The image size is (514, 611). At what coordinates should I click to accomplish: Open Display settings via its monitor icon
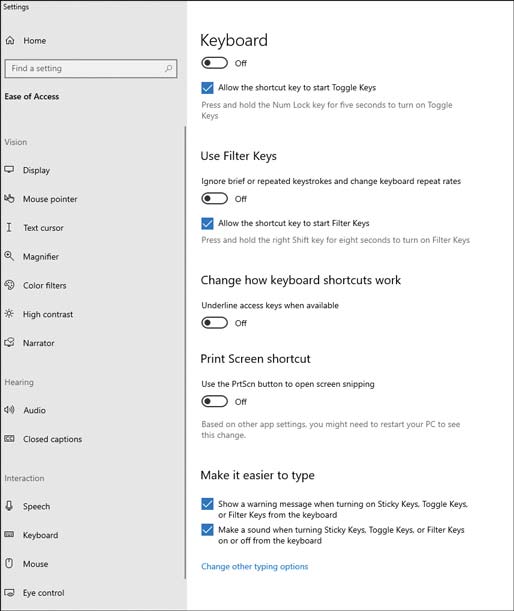pyautogui.click(x=9, y=170)
